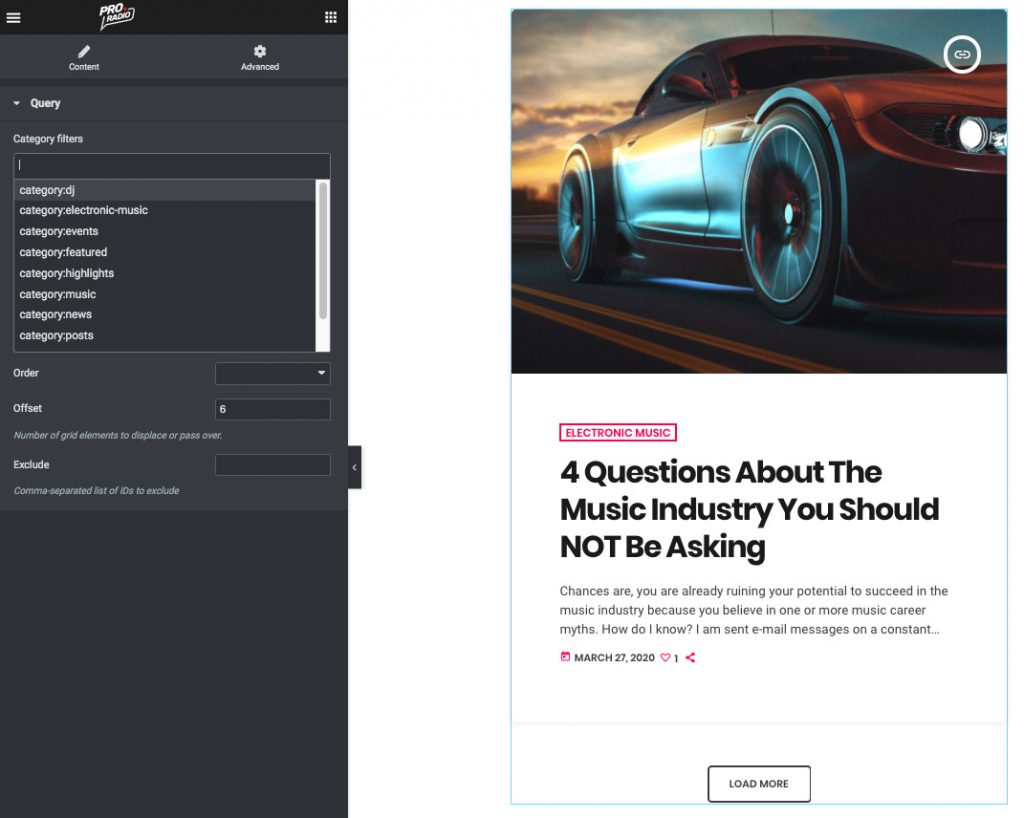Screen dimensions: 1024x818
Task: Open the widgets grid icon
Action: point(331,17)
